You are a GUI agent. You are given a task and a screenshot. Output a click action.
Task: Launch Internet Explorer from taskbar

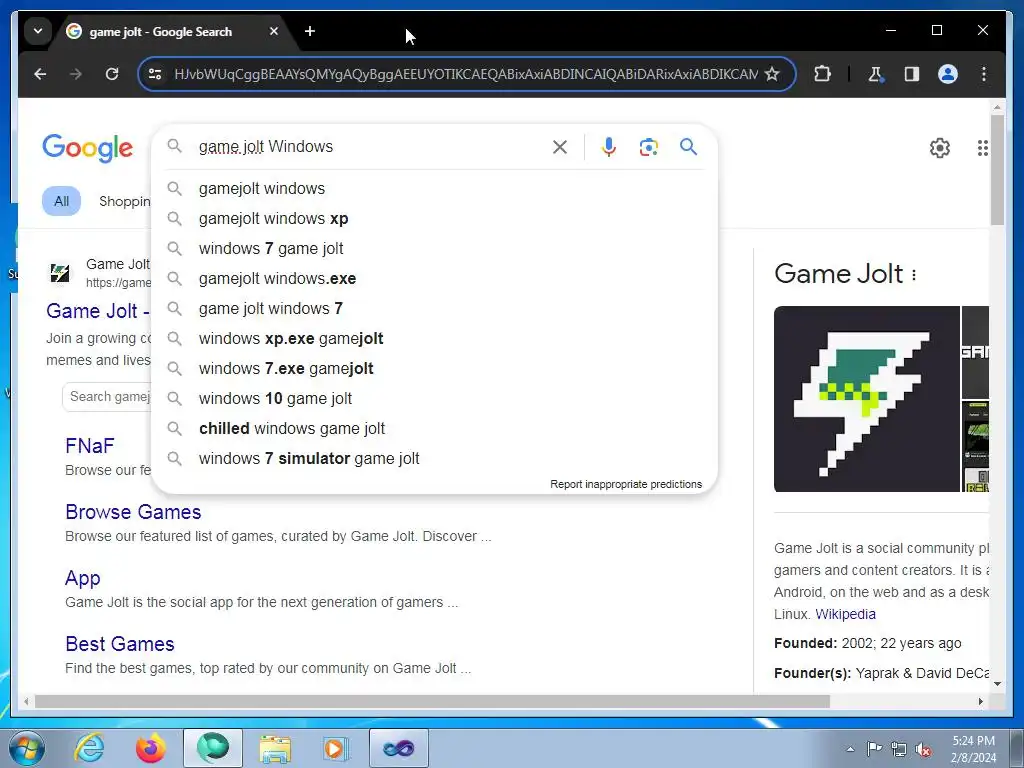pos(89,748)
